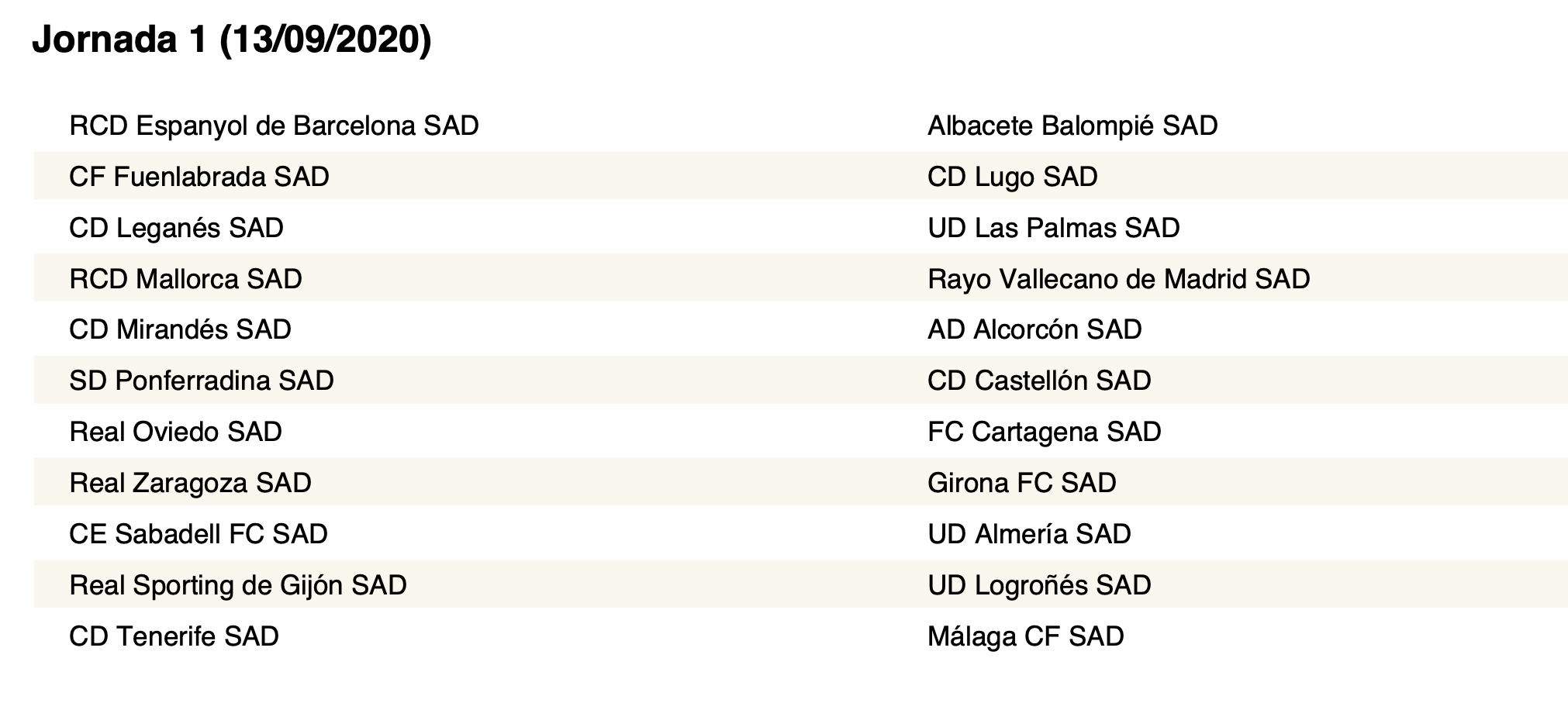Select CF Fuenlabrada SAD row
This screenshot has width=1568, height=727.
click(800, 177)
